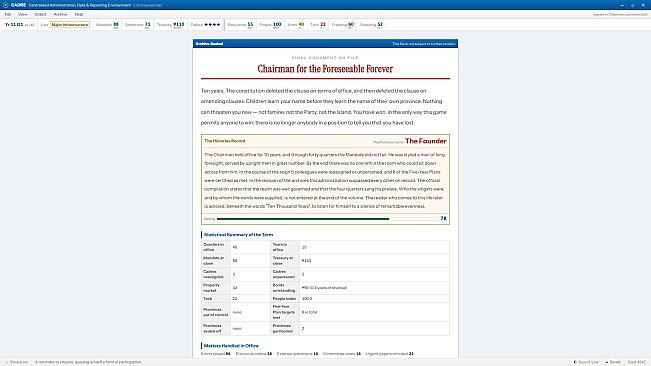The image size is (651, 366).
Task: Click the Major Infrastructure line badge
Action: (x=70, y=24)
